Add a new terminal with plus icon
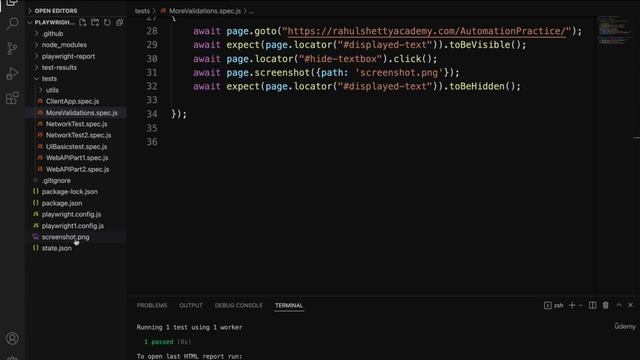The height and width of the screenshot is (360, 640). tap(572, 305)
